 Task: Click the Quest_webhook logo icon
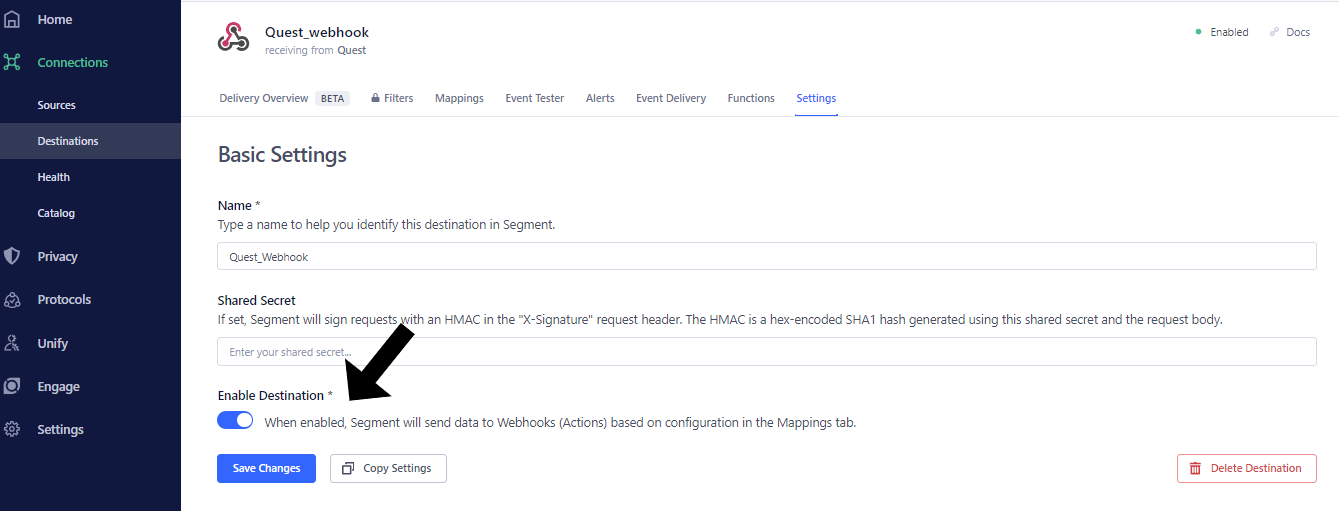point(233,38)
